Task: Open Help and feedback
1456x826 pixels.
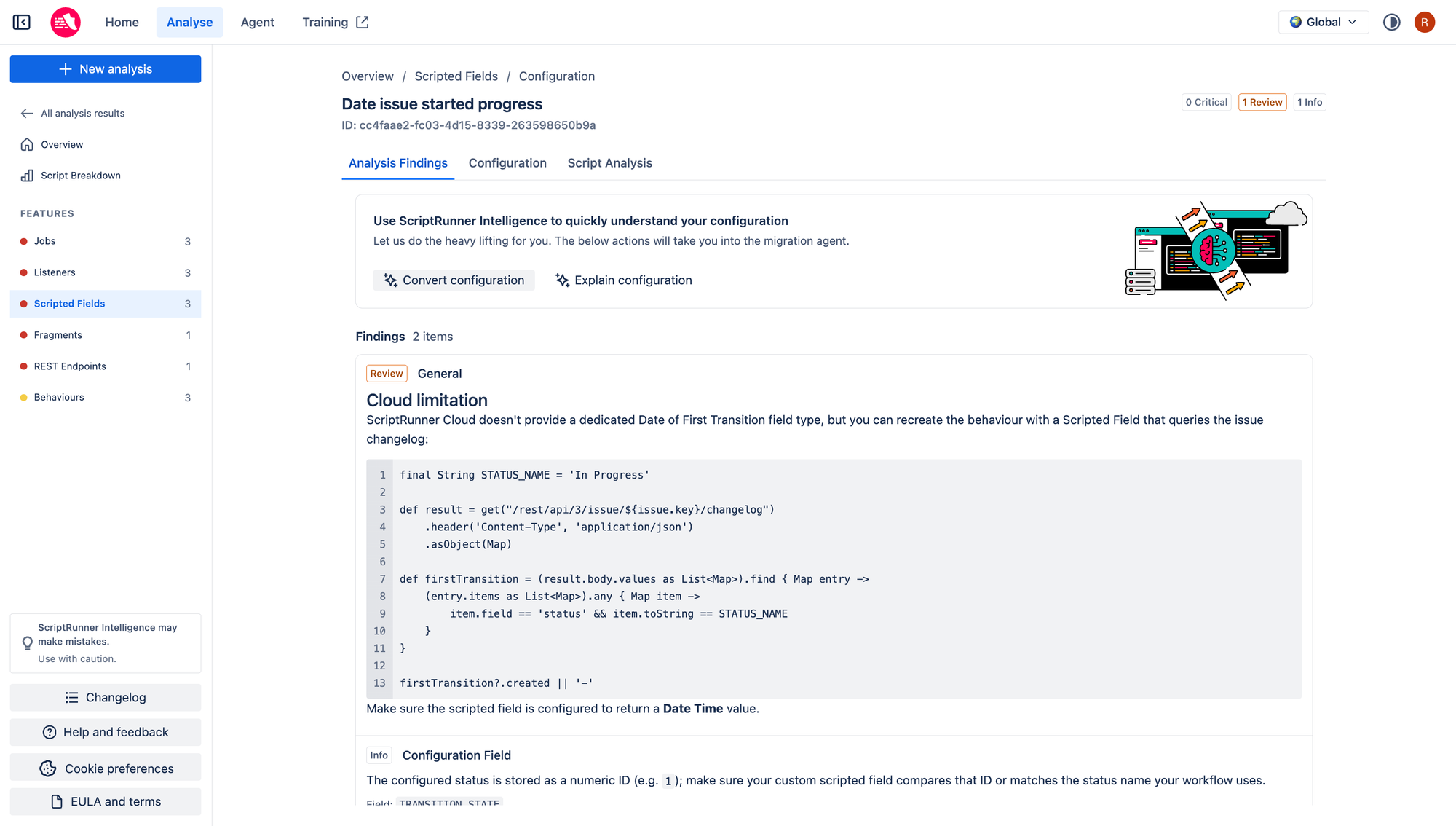Action: pos(106,733)
